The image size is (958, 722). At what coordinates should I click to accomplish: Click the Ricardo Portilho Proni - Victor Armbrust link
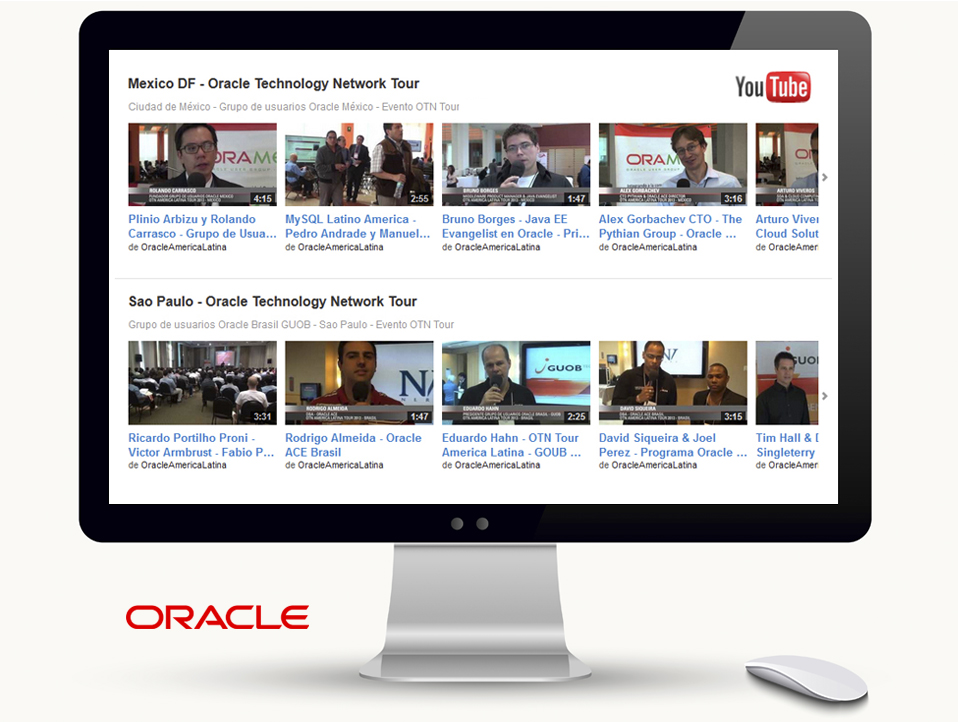[x=201, y=445]
